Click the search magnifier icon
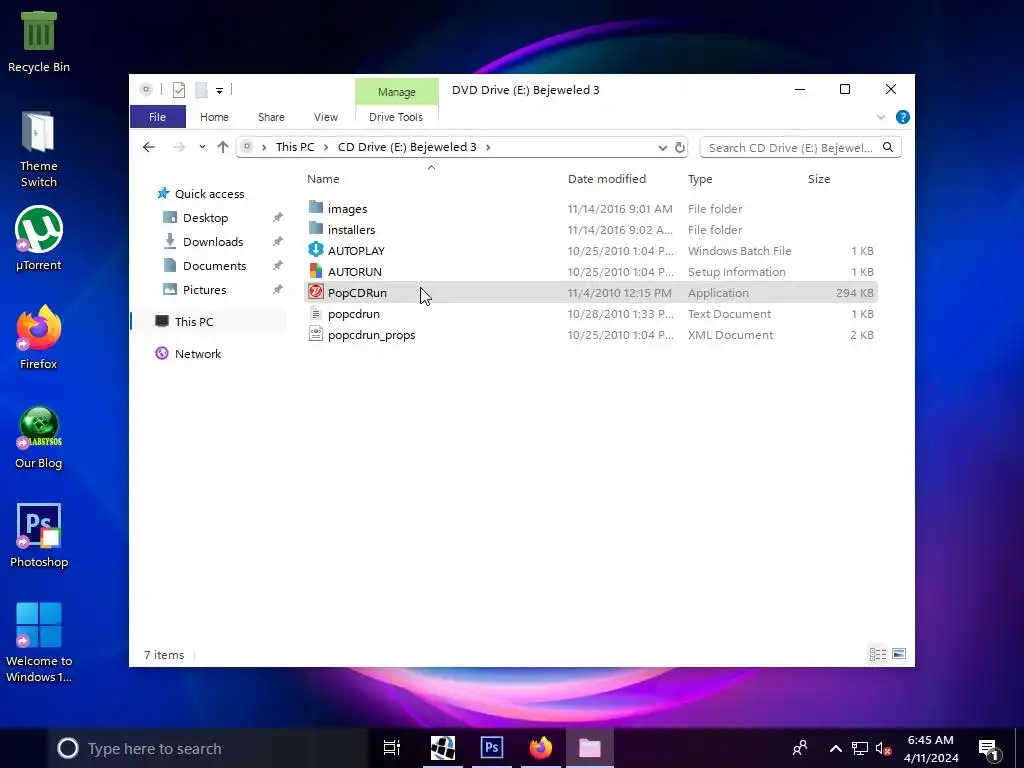Image resolution: width=1024 pixels, height=768 pixels. click(888, 147)
